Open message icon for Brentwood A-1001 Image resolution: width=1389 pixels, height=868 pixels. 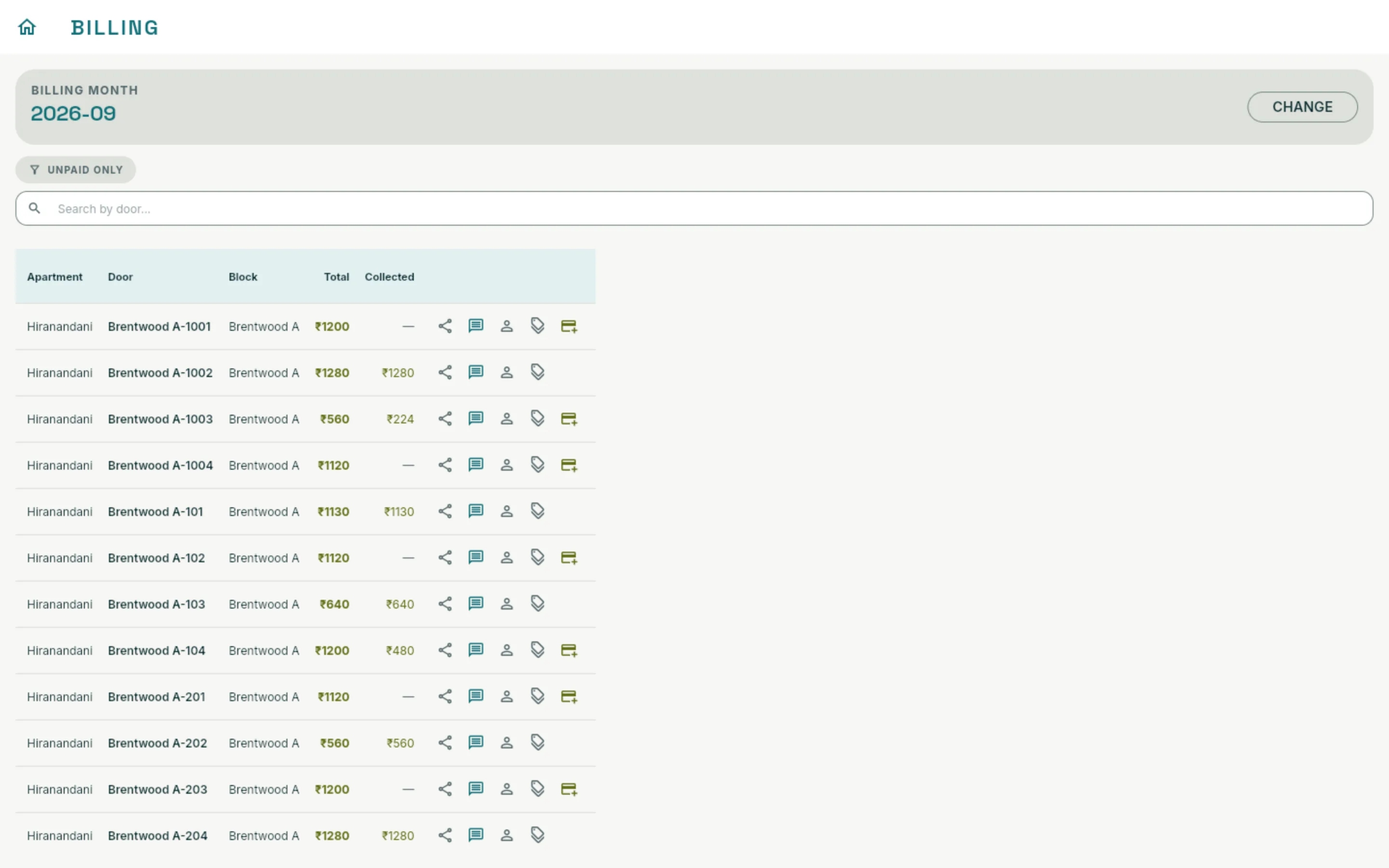[476, 326]
